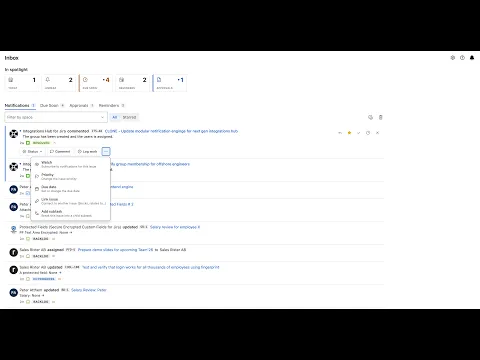480x360 pixels.
Task: Click the trash icon above notification list
Action: coord(381,117)
